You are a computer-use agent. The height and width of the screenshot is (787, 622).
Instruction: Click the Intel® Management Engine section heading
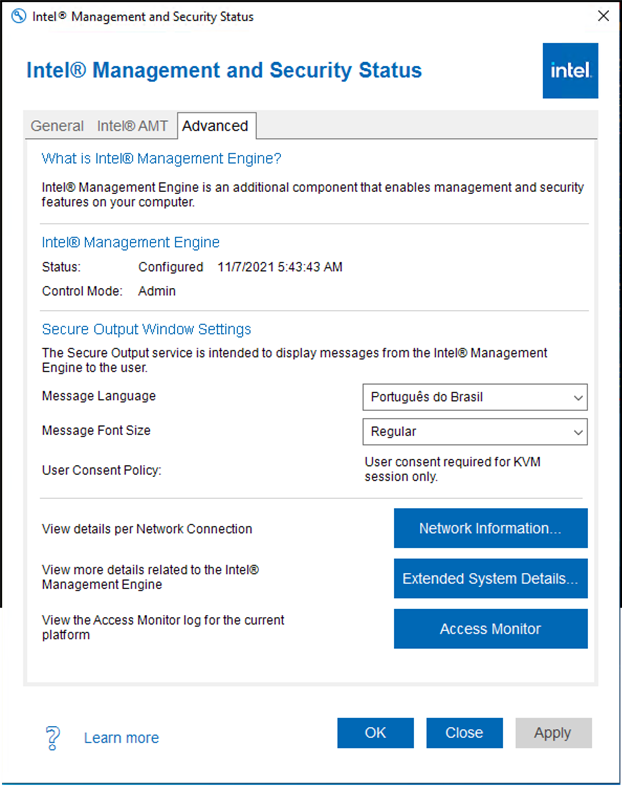[131, 242]
